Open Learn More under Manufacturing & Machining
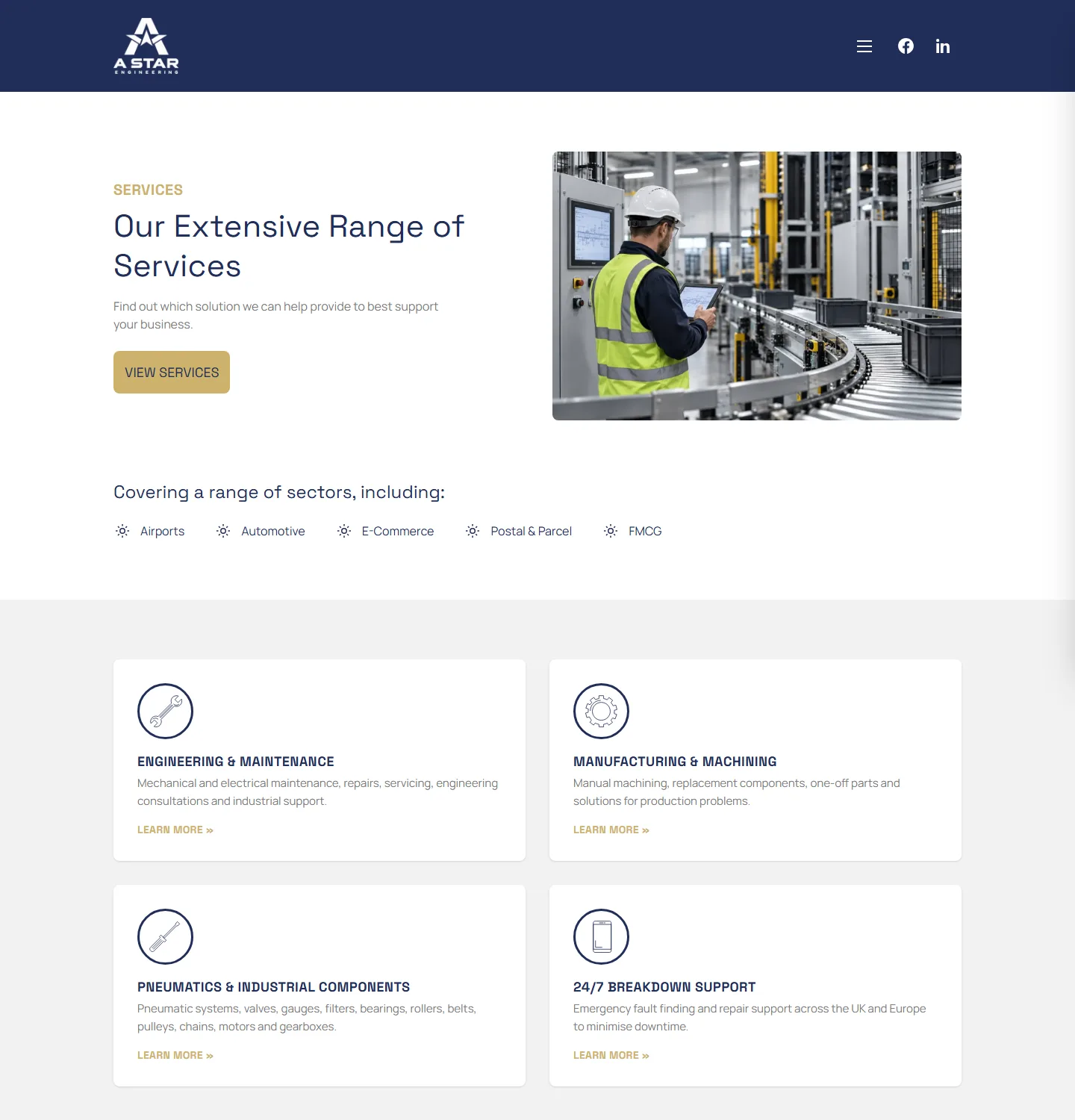Viewport: 1075px width, 1120px height. 611,830
